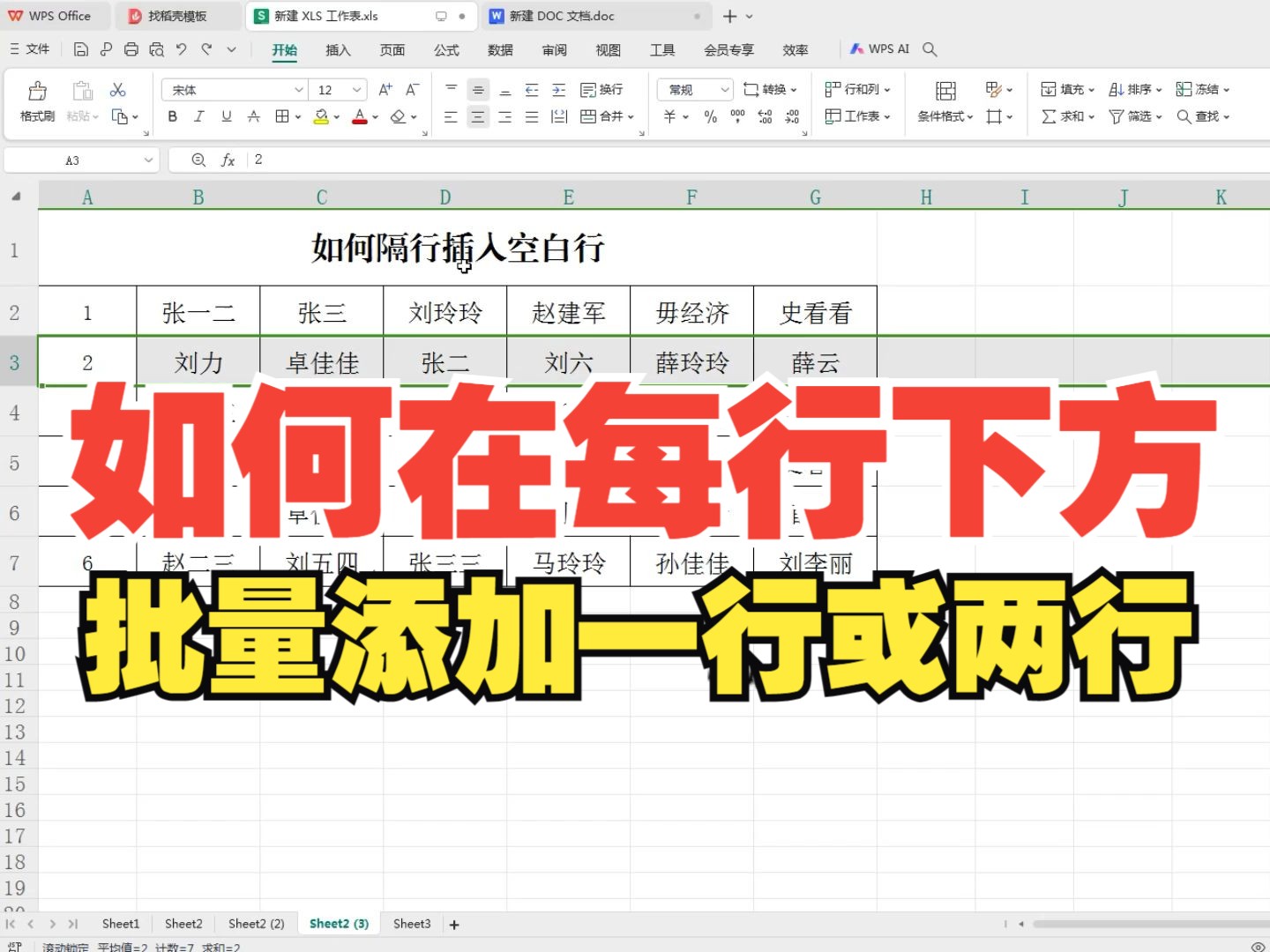Toggle Wrap Text (换行)
Viewport: 1270px width, 952px height.
[x=601, y=90]
